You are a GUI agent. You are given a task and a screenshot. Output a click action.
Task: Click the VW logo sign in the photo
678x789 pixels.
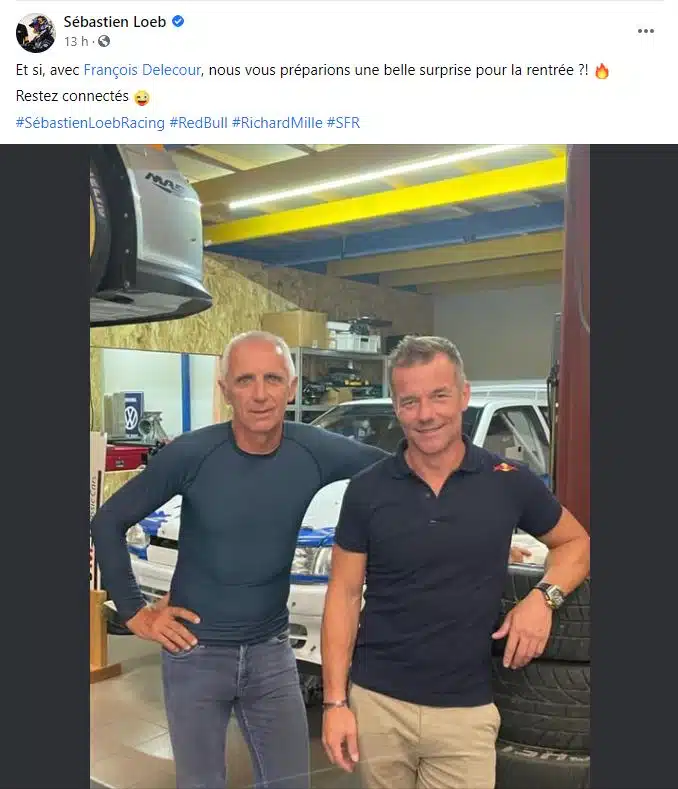click(x=131, y=416)
